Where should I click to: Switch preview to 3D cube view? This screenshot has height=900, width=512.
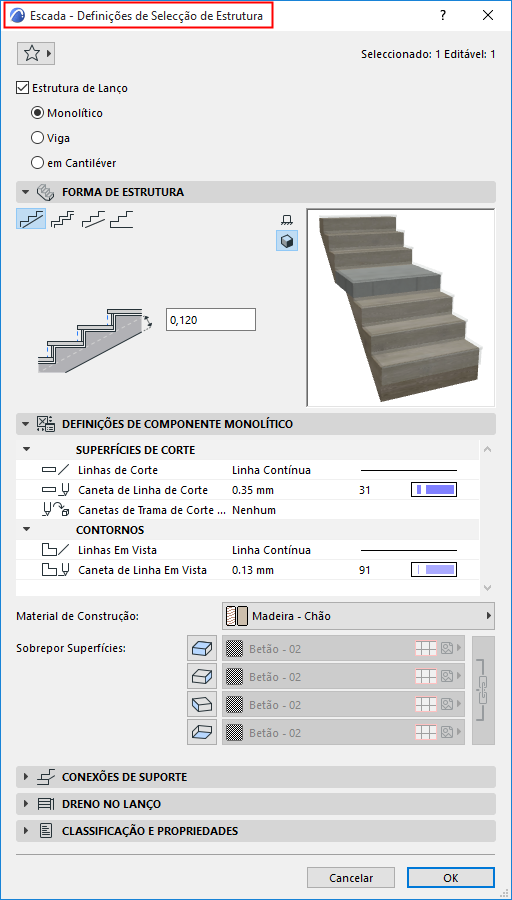(x=286, y=242)
